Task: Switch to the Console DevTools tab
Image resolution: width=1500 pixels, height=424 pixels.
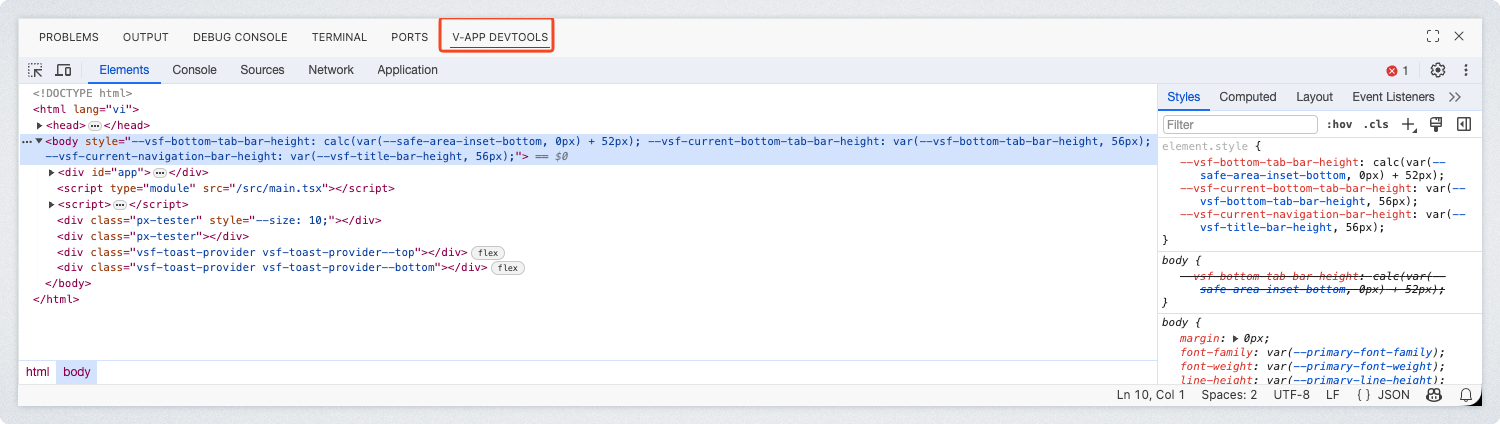Action: click(194, 70)
